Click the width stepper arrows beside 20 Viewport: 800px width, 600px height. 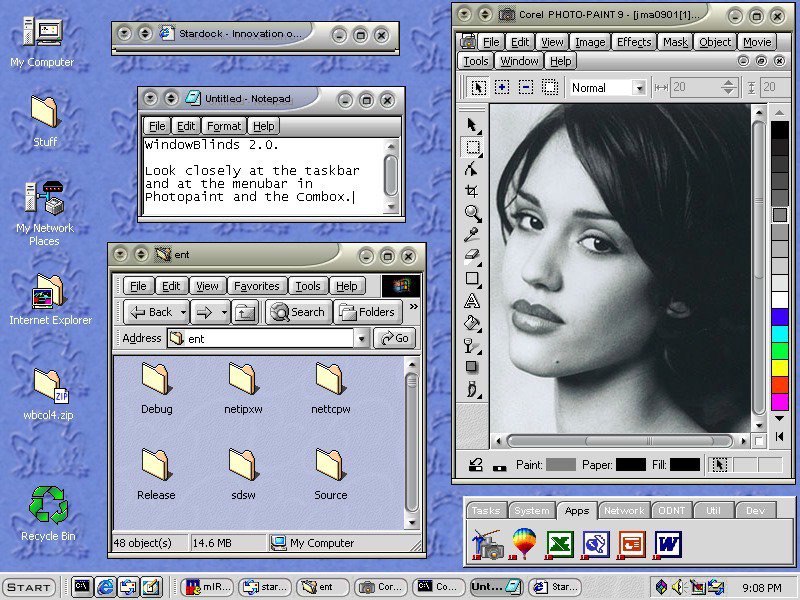coord(729,87)
